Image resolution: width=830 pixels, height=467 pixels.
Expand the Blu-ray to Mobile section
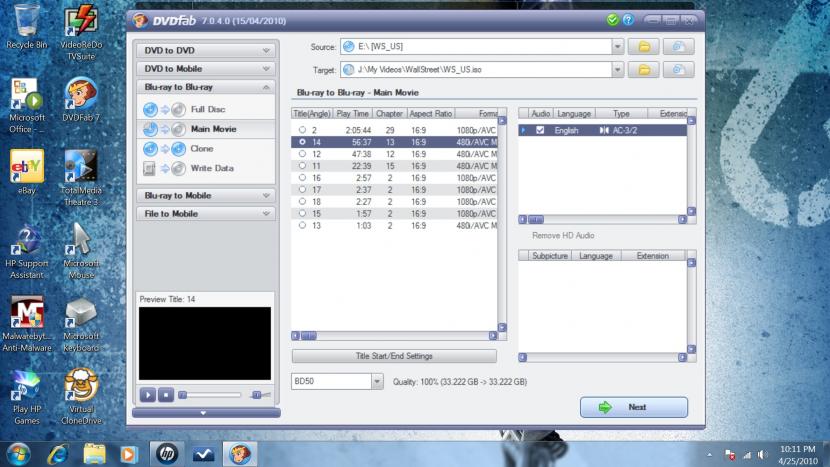click(x=206, y=195)
